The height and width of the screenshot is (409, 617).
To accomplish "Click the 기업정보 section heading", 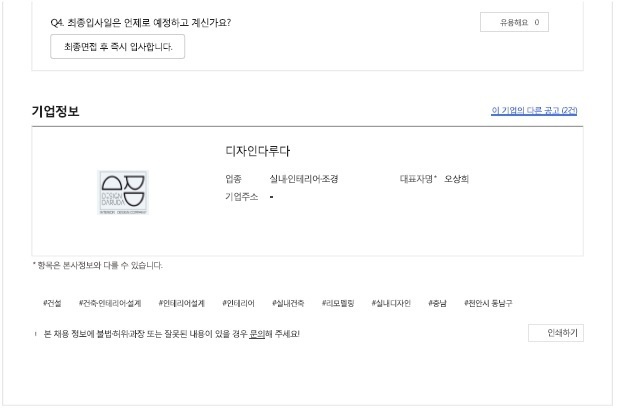I will 55,111.
